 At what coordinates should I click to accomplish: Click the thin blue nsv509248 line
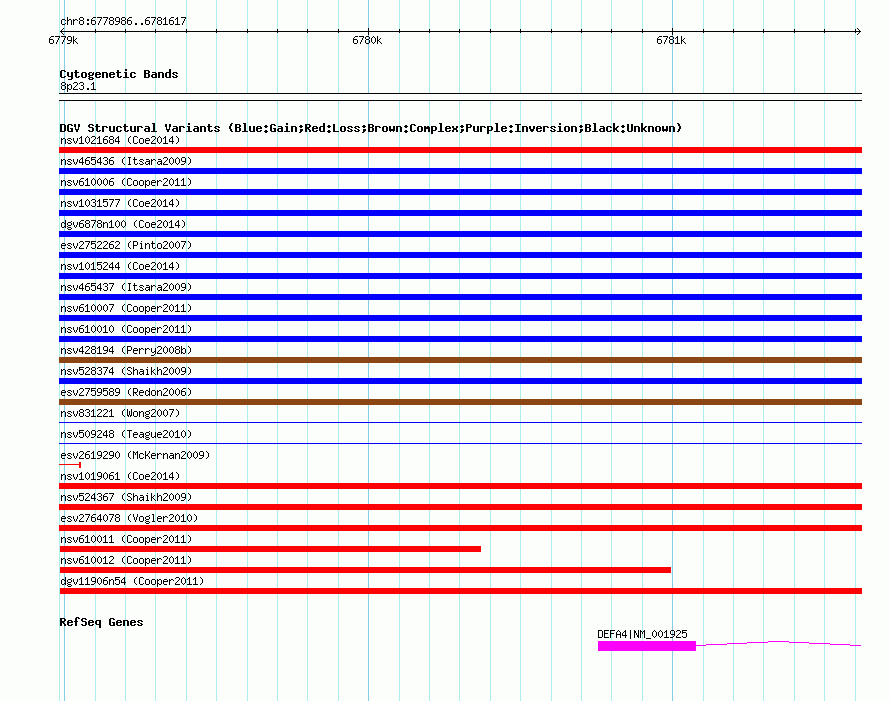tap(460, 443)
